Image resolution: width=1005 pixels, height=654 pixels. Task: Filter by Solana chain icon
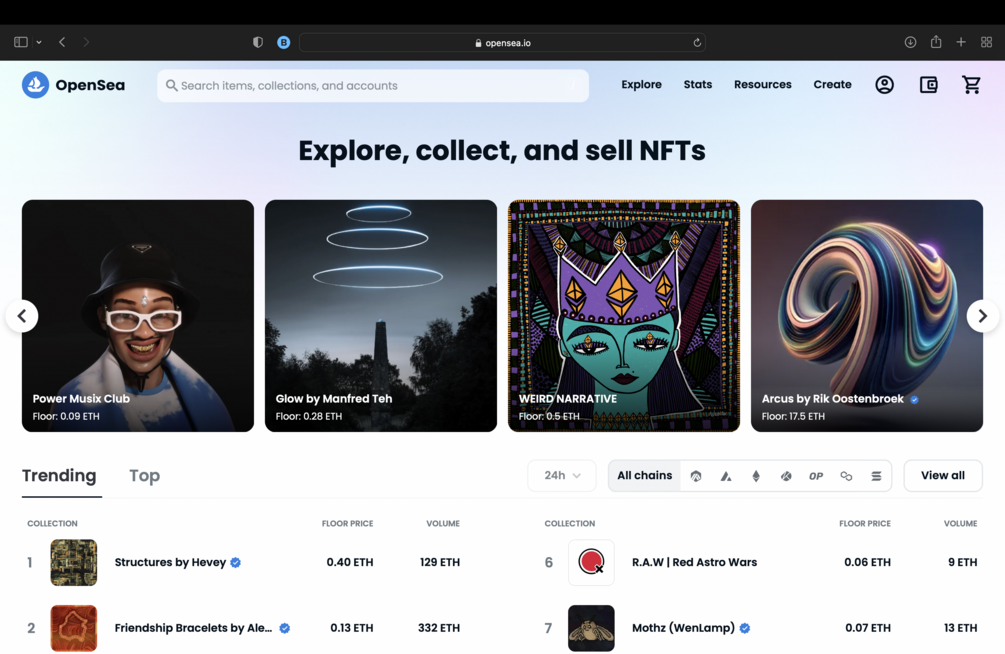pos(876,476)
